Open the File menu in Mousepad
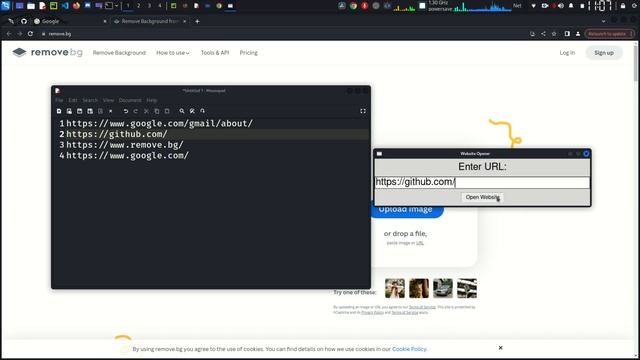The image size is (640, 360). point(59,100)
